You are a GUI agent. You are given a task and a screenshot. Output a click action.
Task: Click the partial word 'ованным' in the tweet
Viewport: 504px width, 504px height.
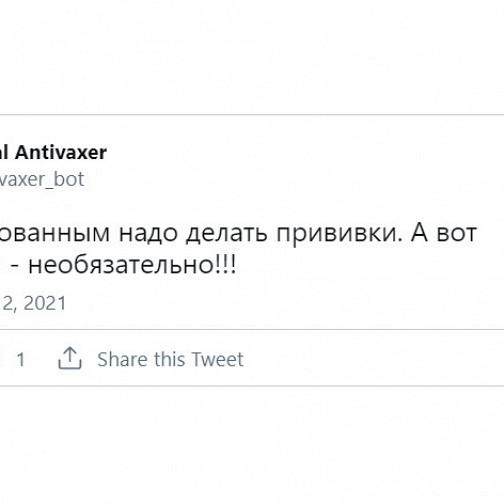click(55, 233)
